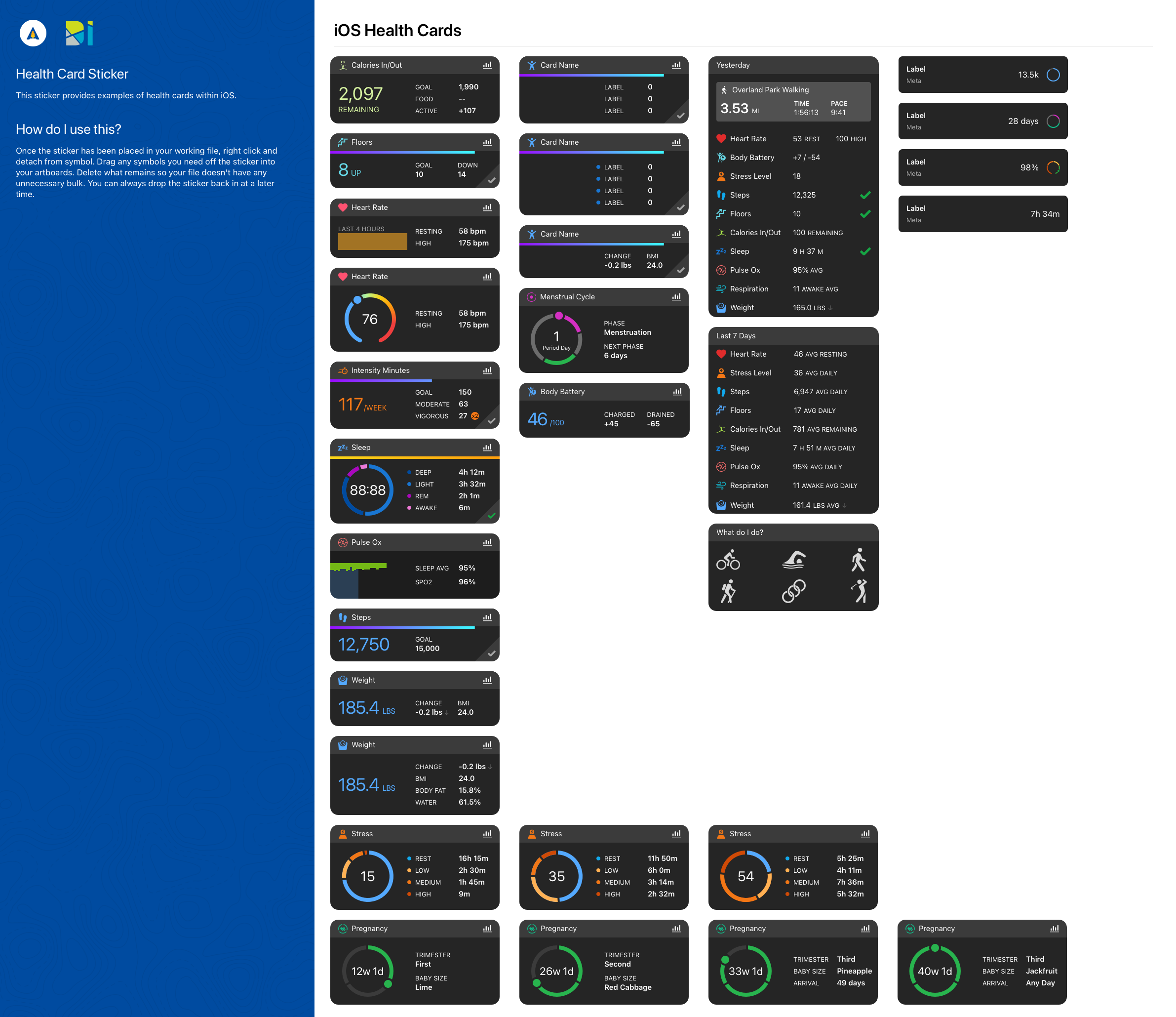Select Pulse Ox row in Last 7 Days
The width and height of the screenshot is (1176, 1017).
pyautogui.click(x=793, y=467)
